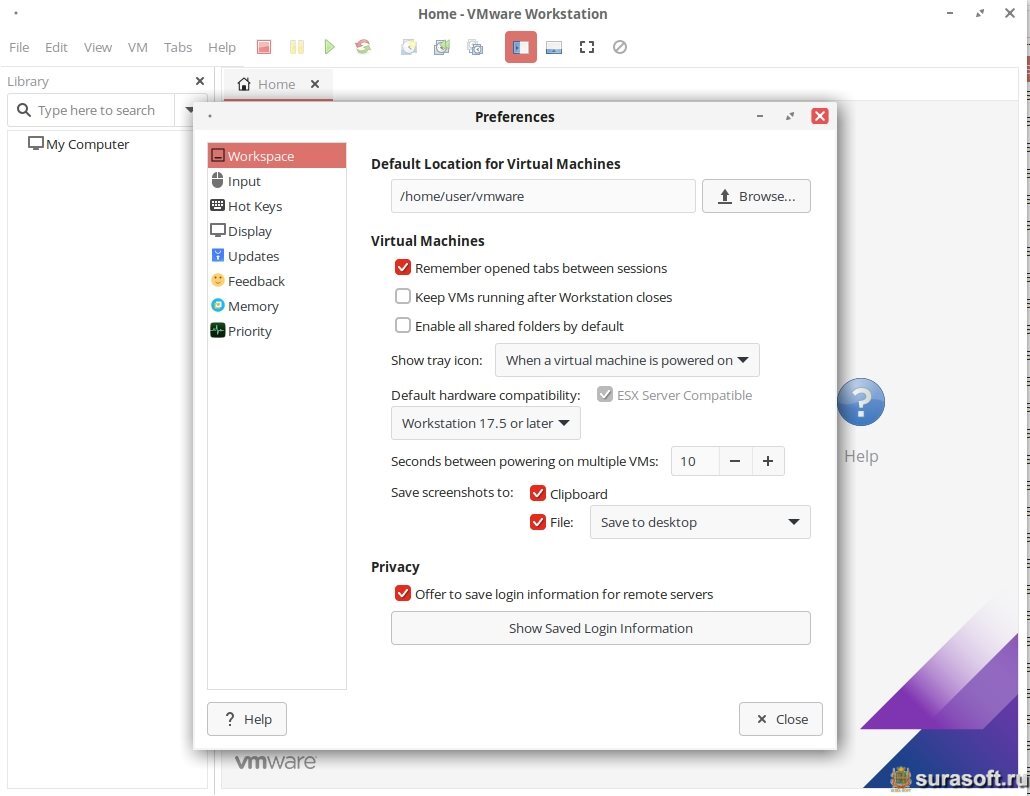Close Preferences with red X button
The width and height of the screenshot is (1030, 796).
point(820,116)
